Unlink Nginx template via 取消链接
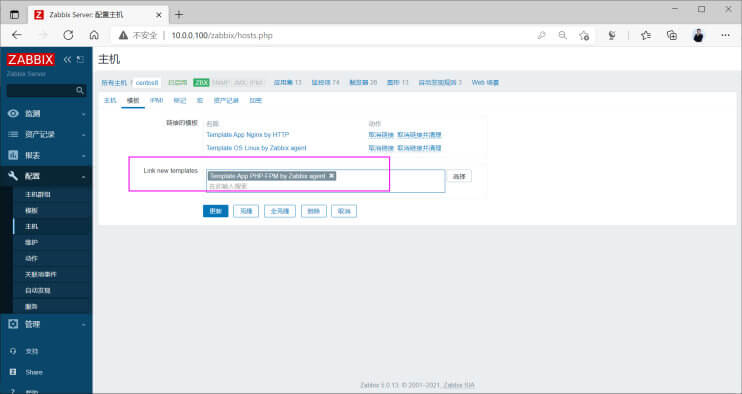742x394 pixels. 381,135
